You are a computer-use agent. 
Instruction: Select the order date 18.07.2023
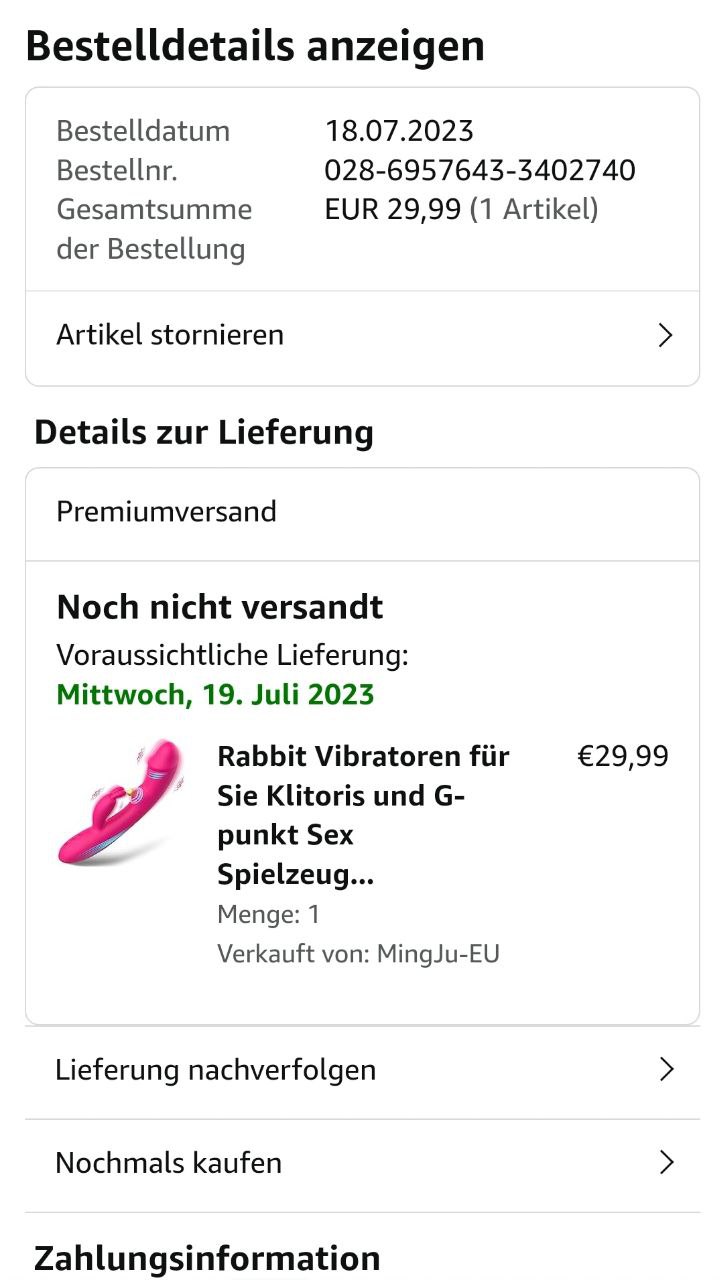[399, 131]
